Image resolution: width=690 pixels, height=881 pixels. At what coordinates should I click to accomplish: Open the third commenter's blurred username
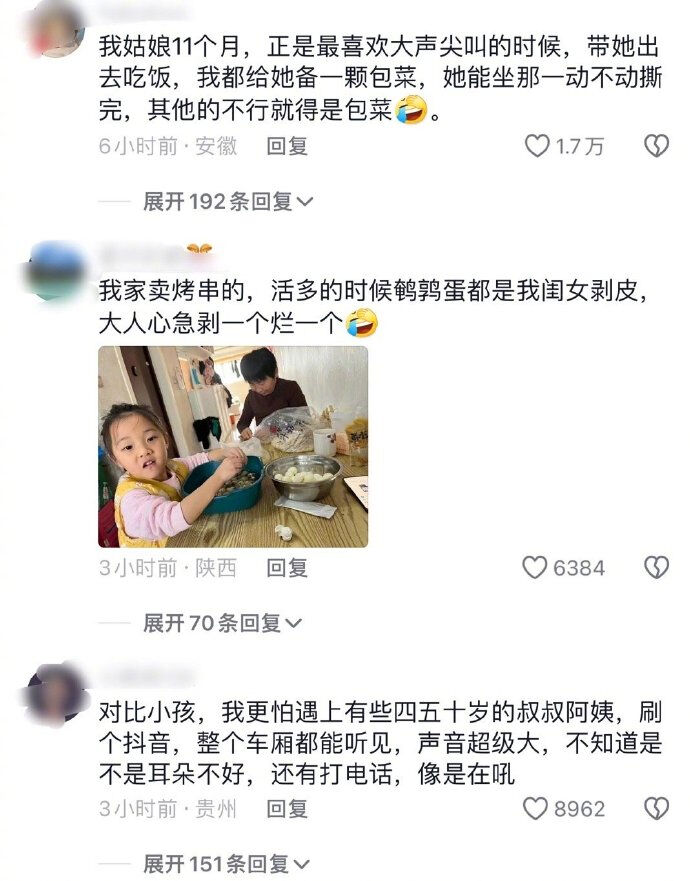tap(147, 675)
